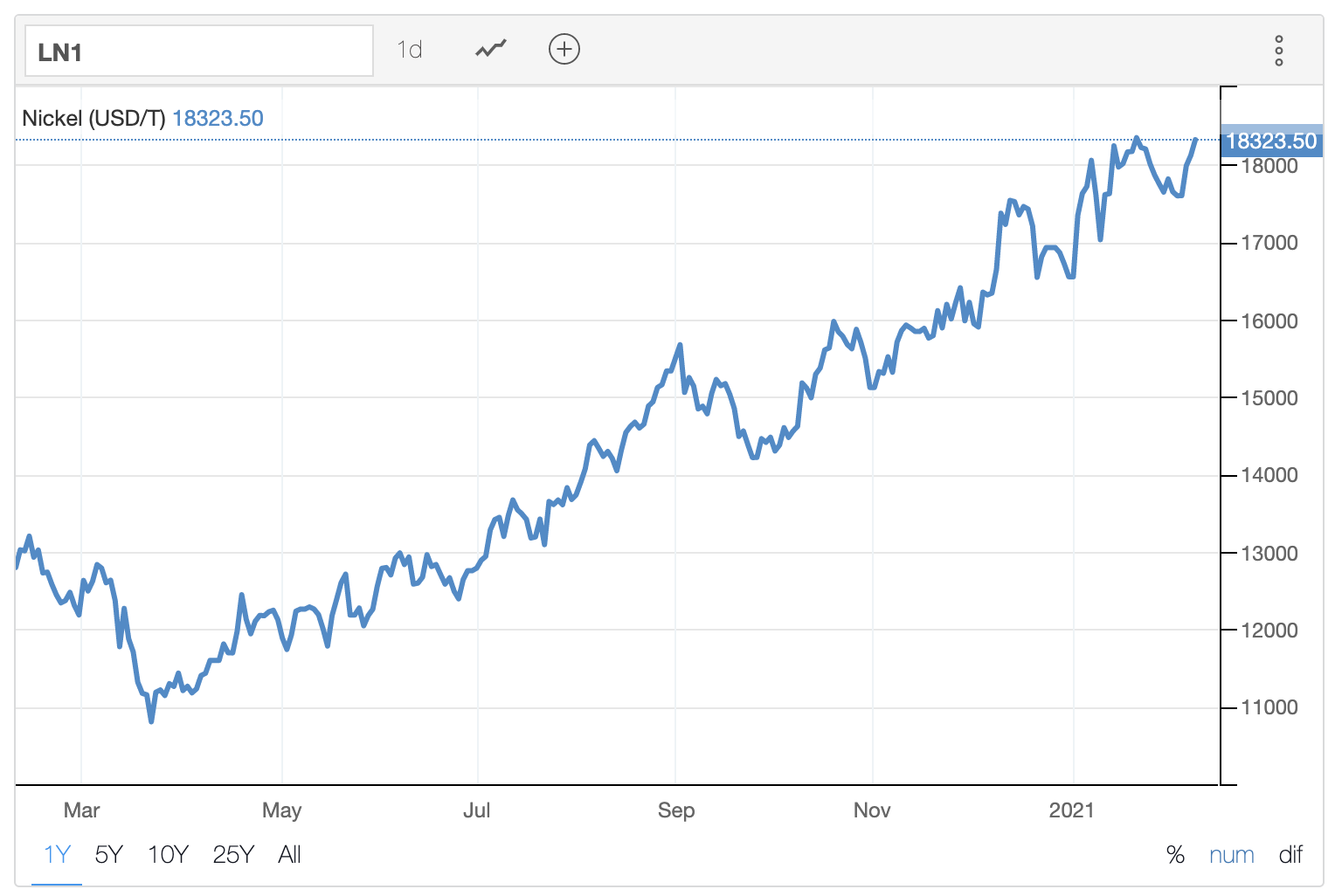Keep num display mode active
The width and height of the screenshot is (1335, 896).
tap(1232, 855)
